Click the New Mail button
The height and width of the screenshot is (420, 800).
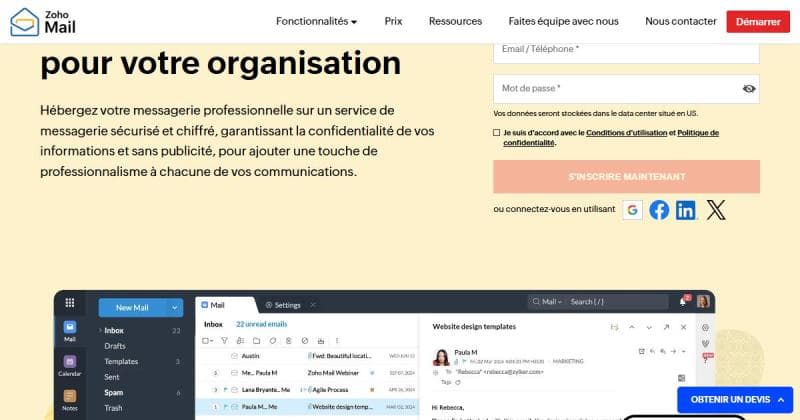tap(132, 308)
